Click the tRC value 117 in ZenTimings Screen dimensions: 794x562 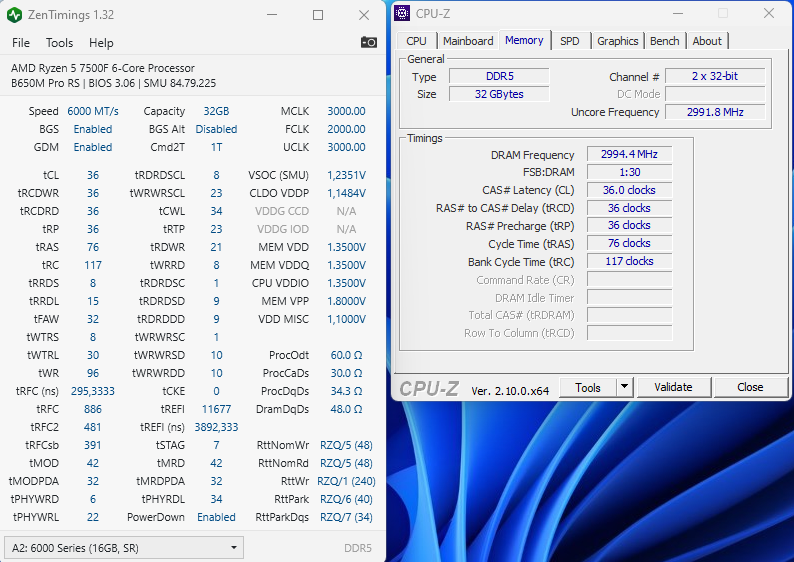[93, 265]
